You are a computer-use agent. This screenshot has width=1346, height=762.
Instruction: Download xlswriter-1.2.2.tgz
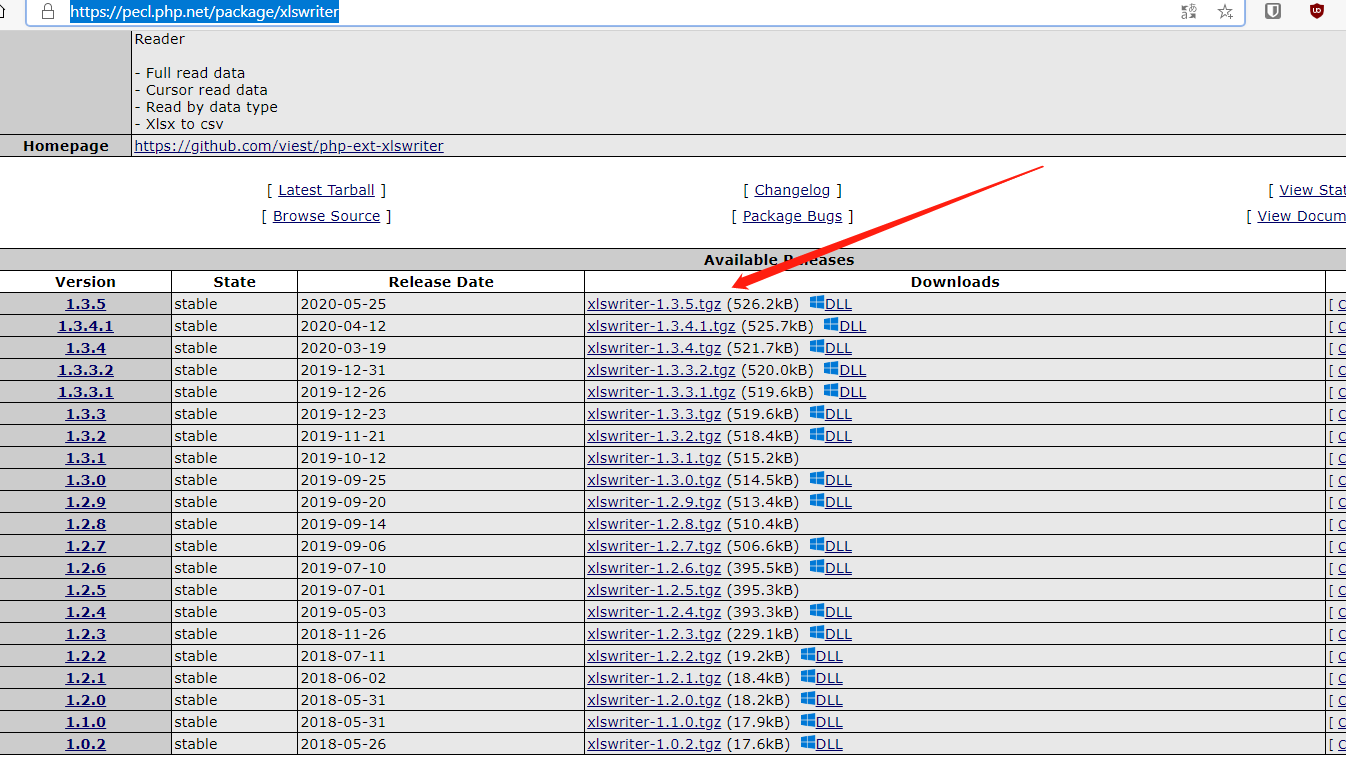click(654, 656)
